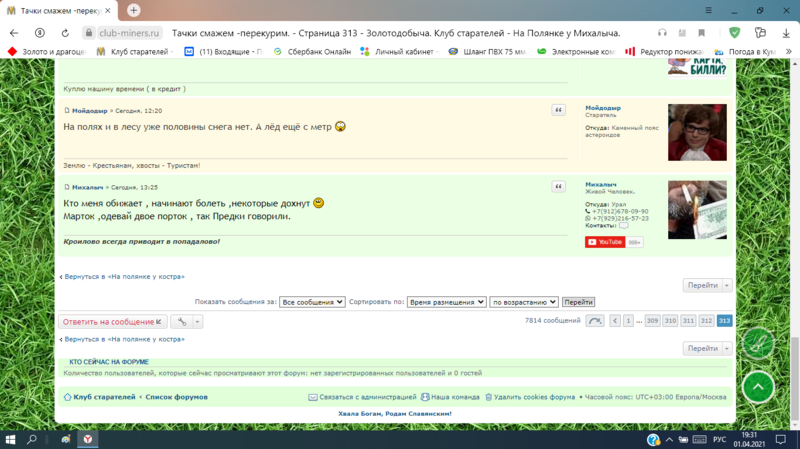This screenshot has height=449, width=800.
Task: Click the reader mode icon in the address bar
Action: point(682,33)
